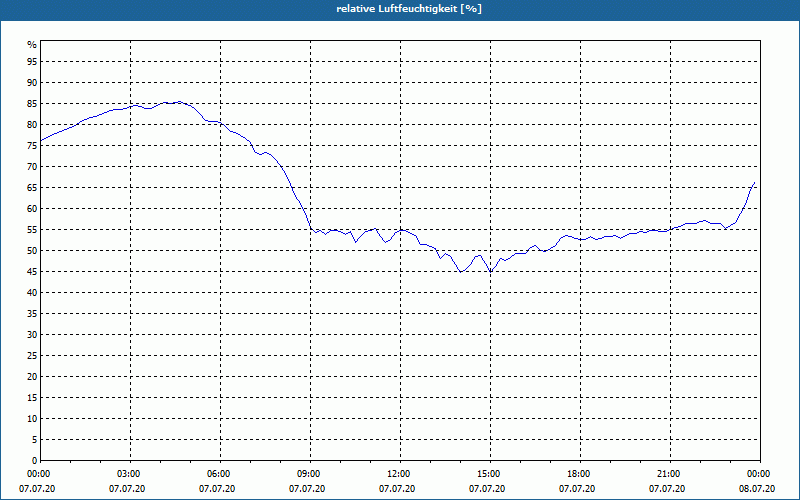Click the 07.07.20 date under 18:00

click(x=577, y=489)
